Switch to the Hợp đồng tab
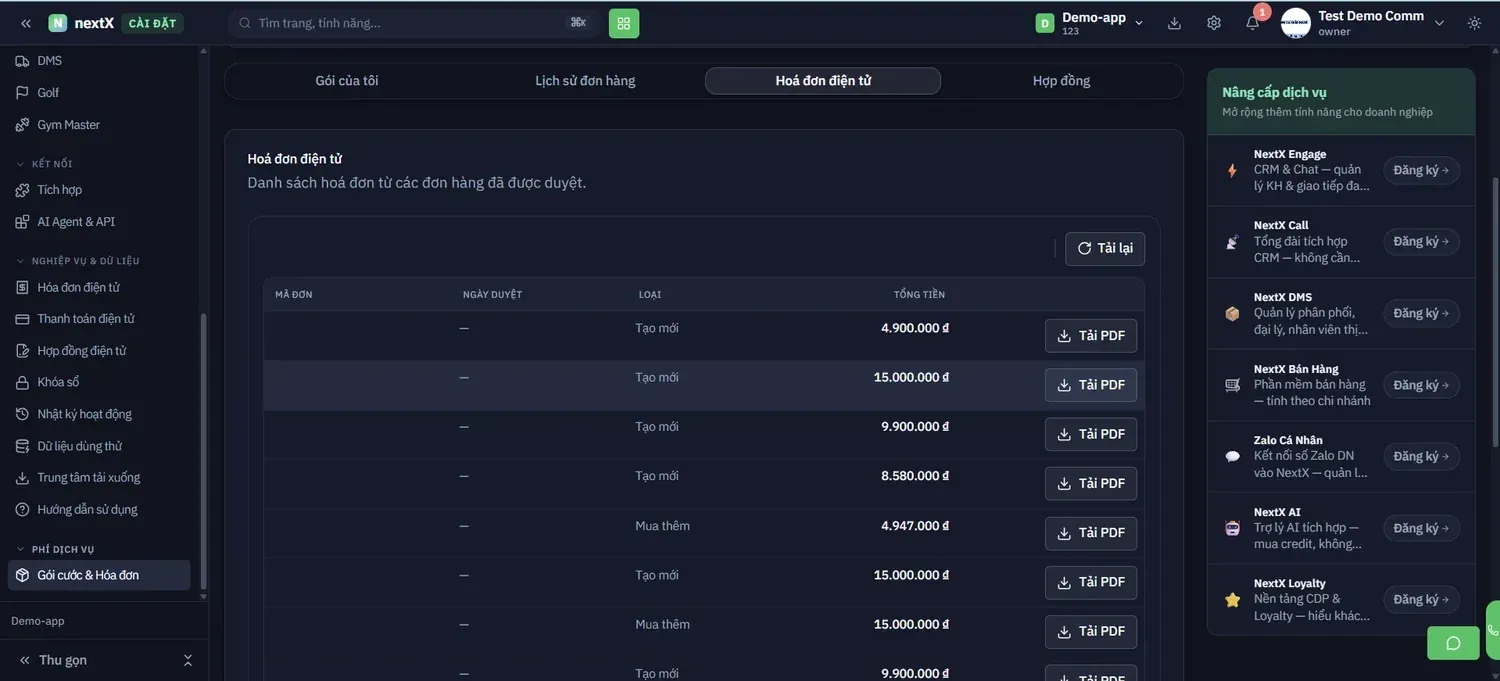The width and height of the screenshot is (1500, 681). (1061, 81)
